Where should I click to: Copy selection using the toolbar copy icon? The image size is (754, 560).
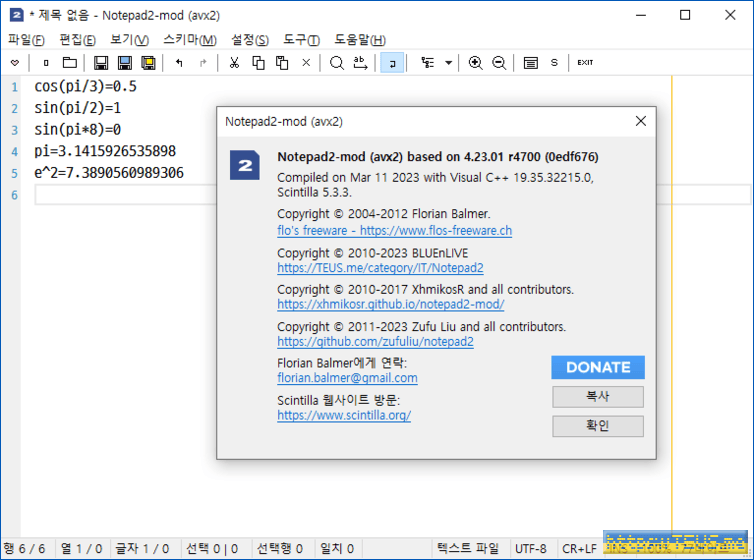pyautogui.click(x=258, y=63)
